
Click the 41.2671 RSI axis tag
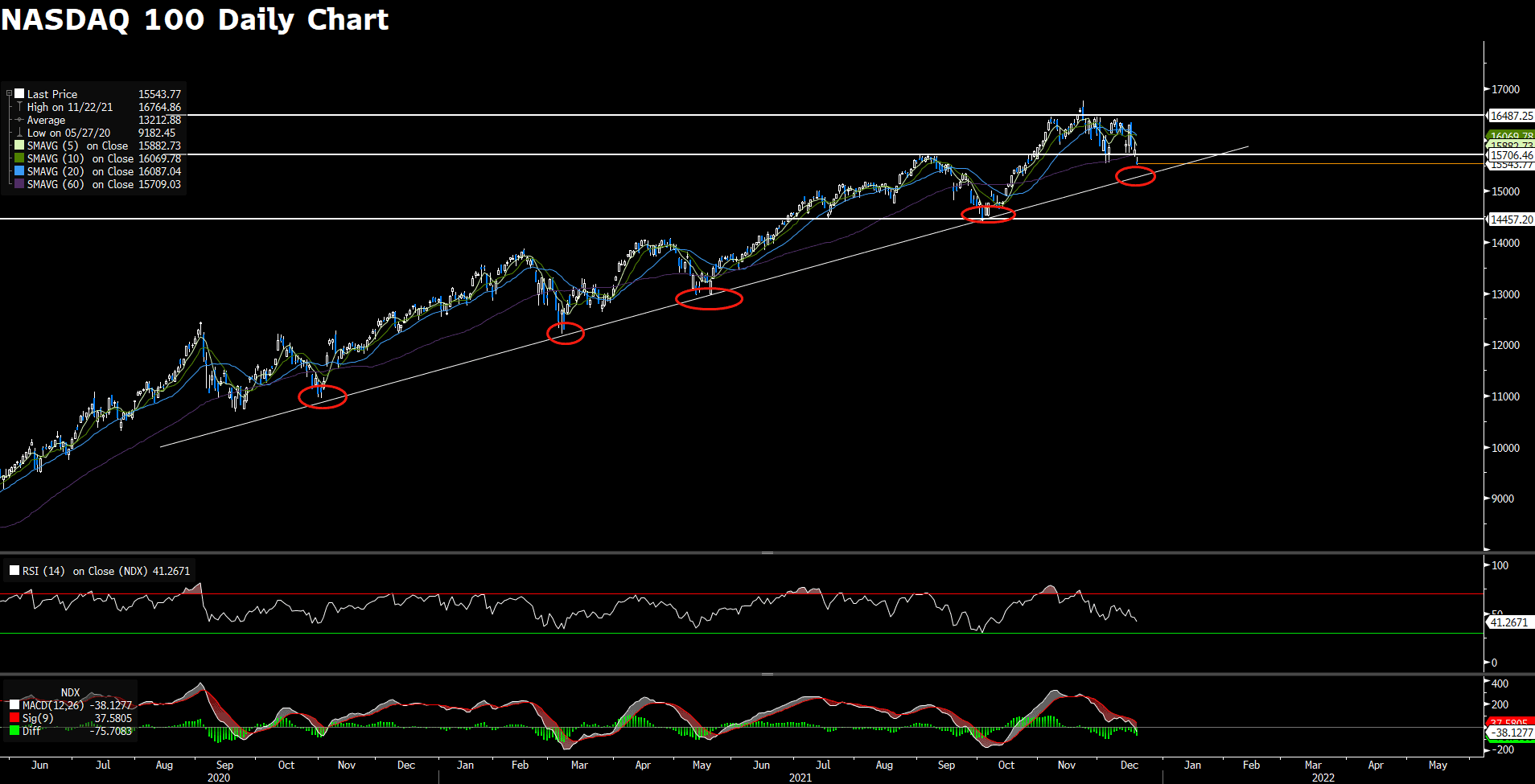[x=1509, y=622]
